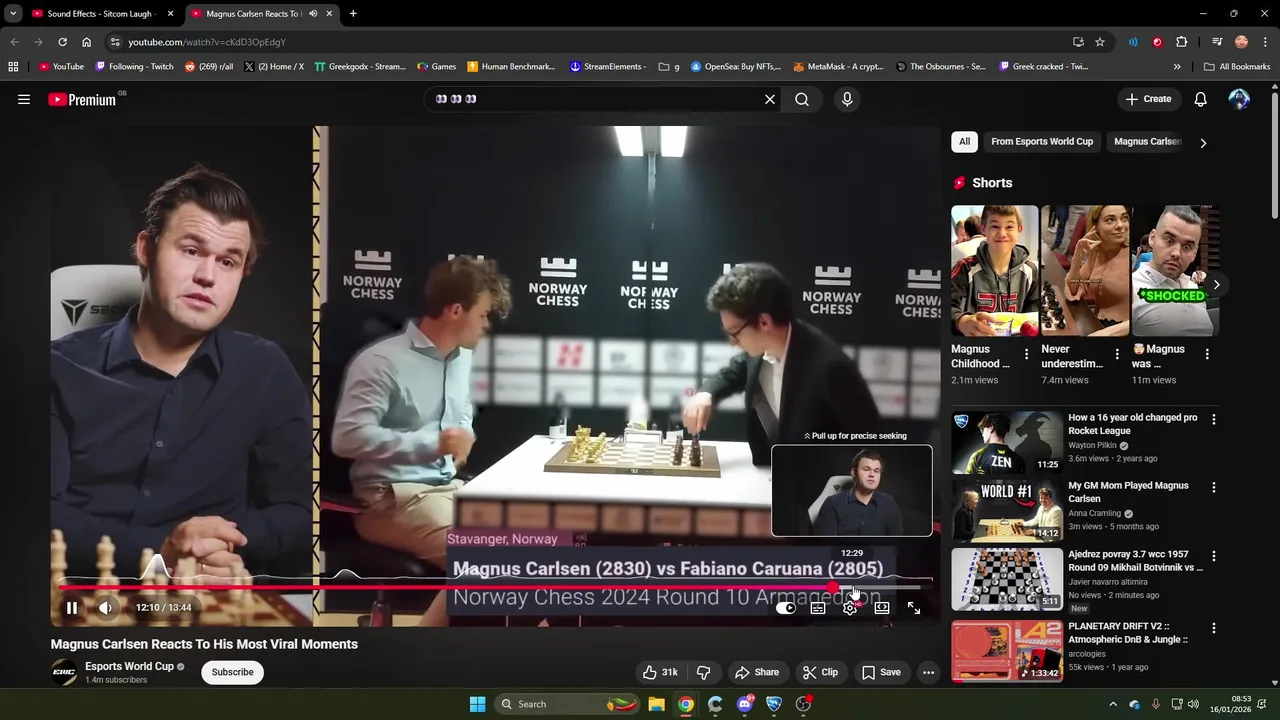Switch to theater mode
Screen dimensions: 1280x720
pos(882,607)
